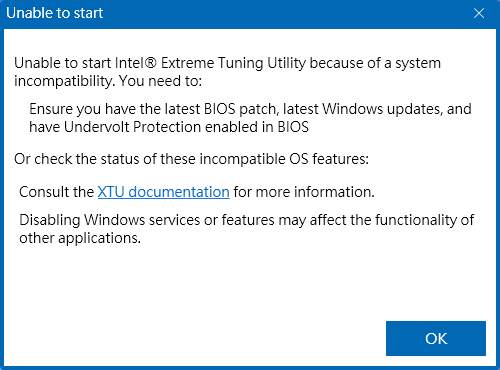Close the Unable to start dialog
Screen dimensions: 500x370
coord(479,13)
